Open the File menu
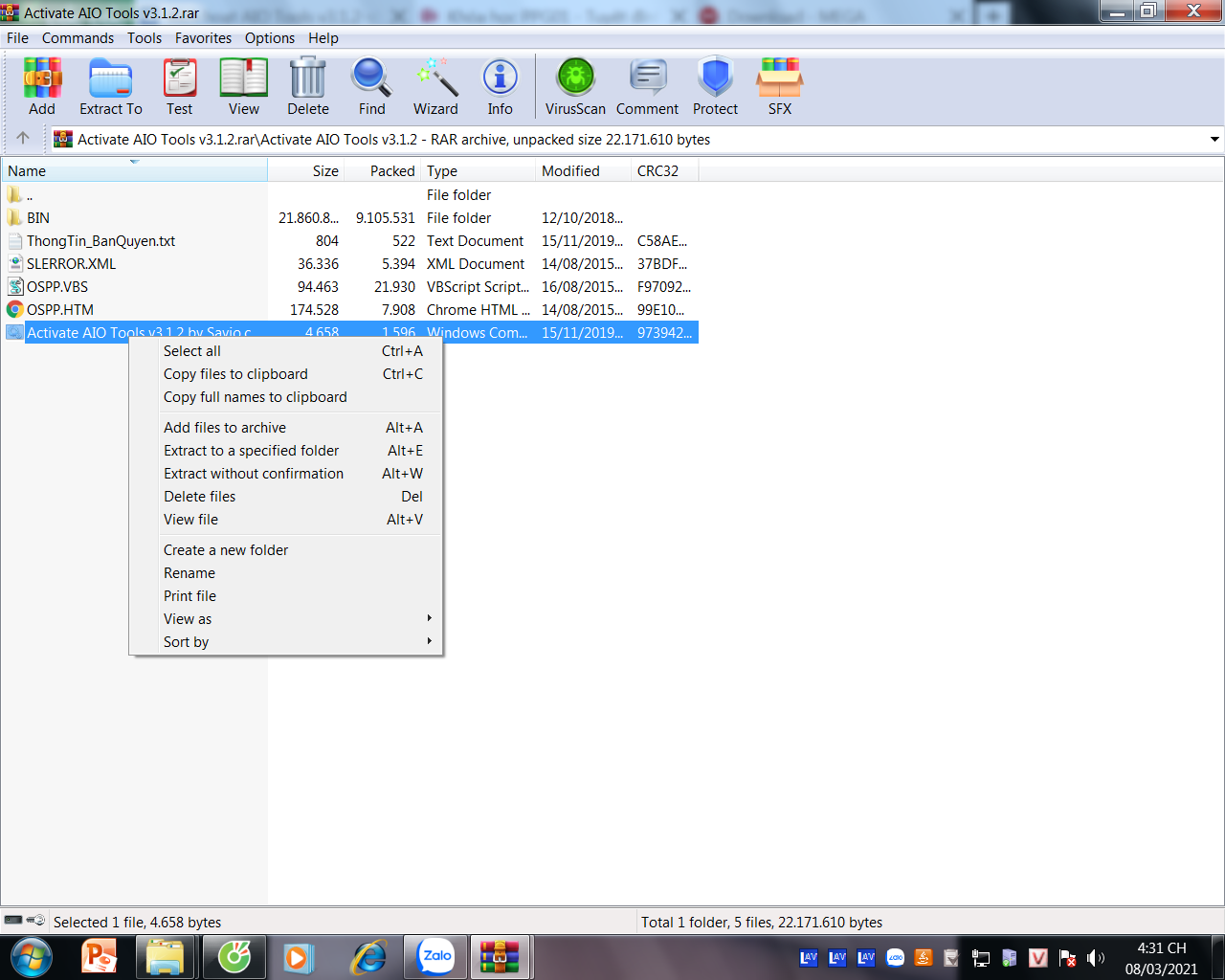The image size is (1225, 980). tap(17, 38)
